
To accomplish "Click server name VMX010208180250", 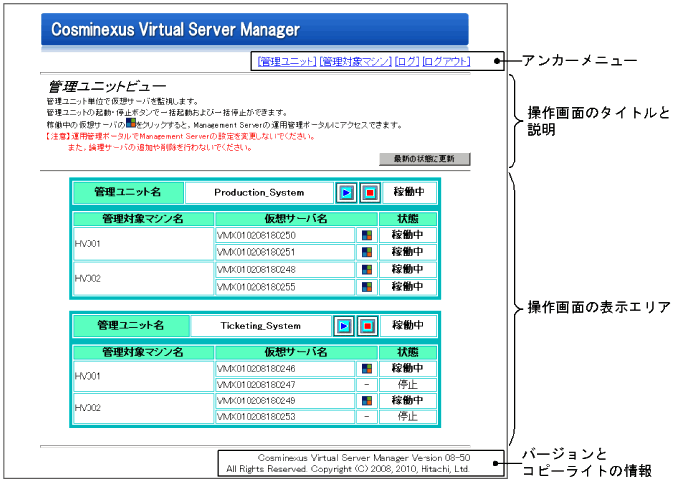I will tap(256, 236).
